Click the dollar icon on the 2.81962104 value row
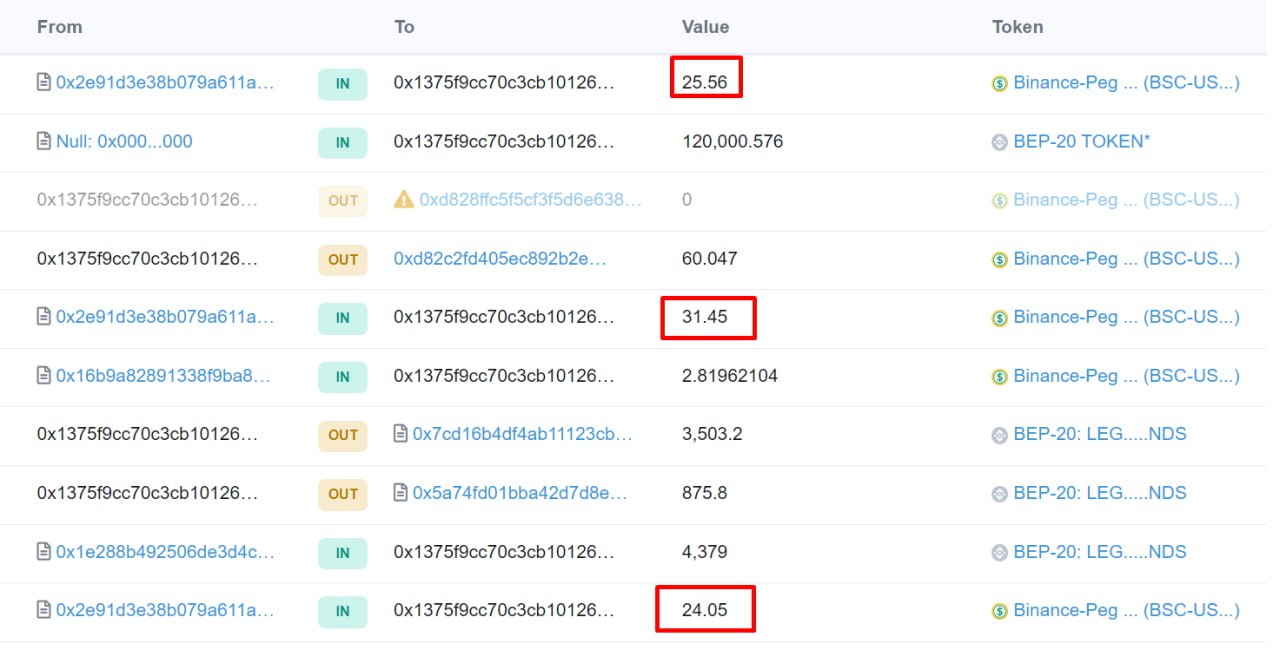 coord(999,376)
